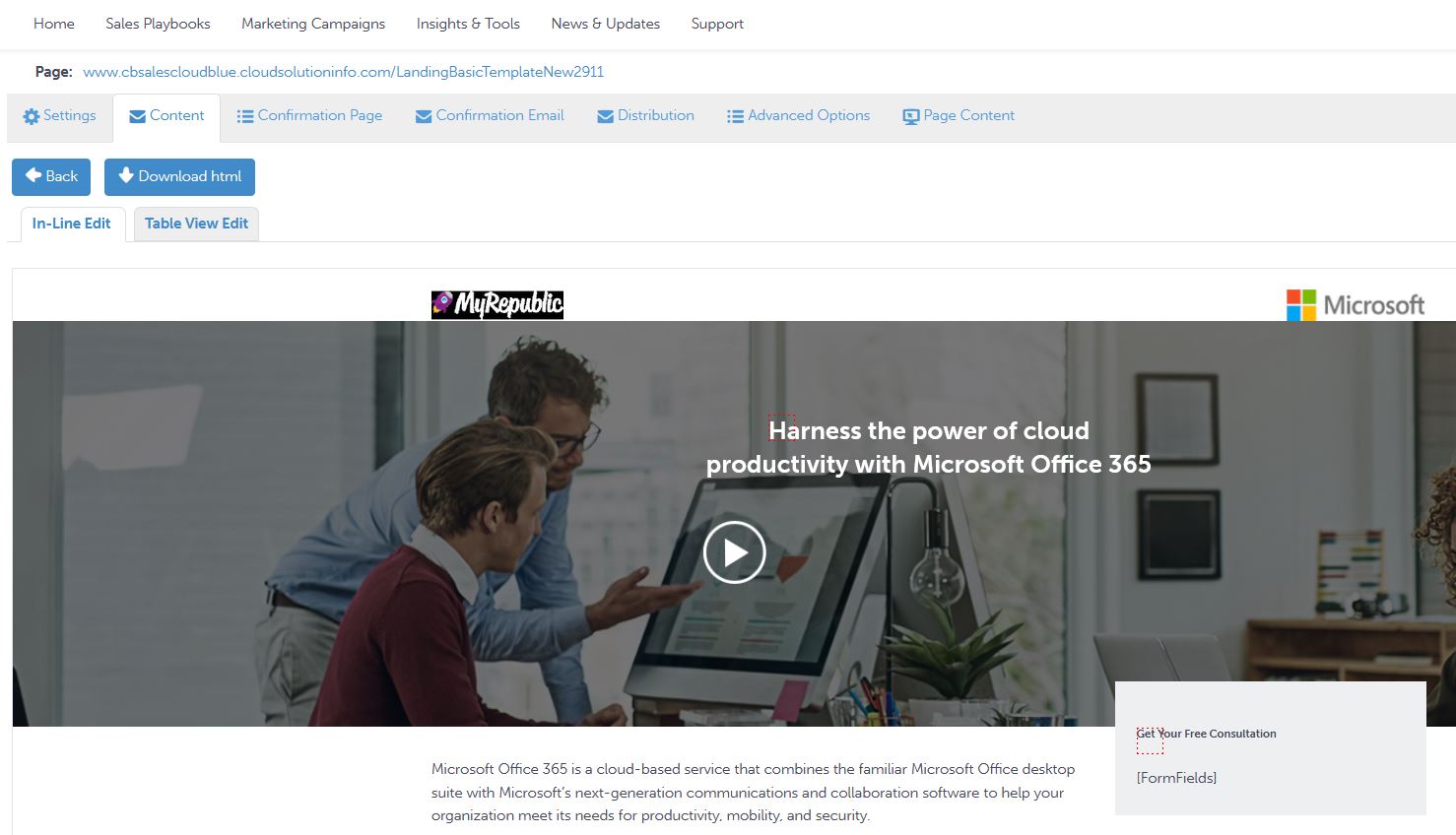
Task: Open Insights & Tools menu
Action: tap(468, 24)
